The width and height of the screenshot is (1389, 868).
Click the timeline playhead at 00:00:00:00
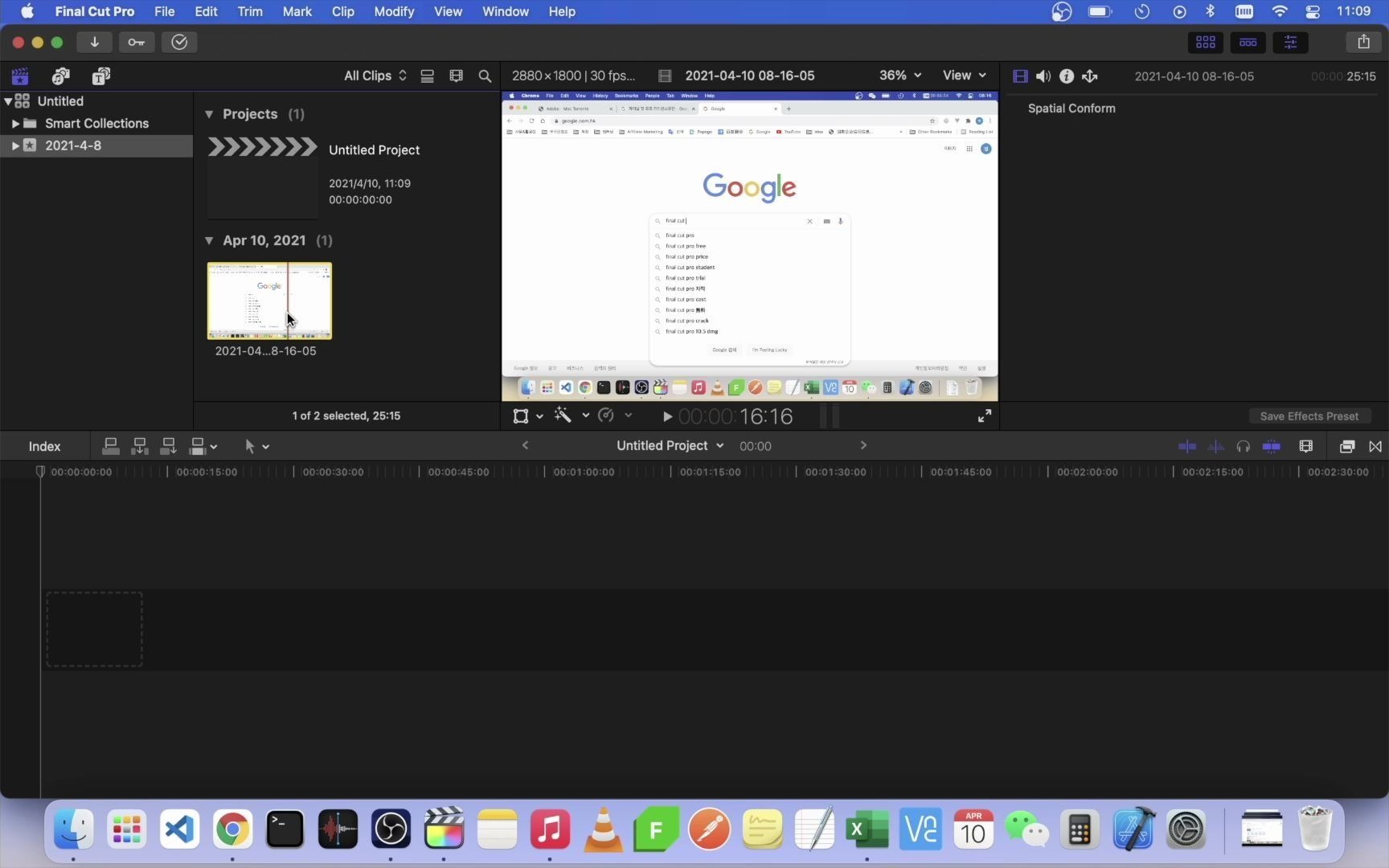pyautogui.click(x=40, y=472)
